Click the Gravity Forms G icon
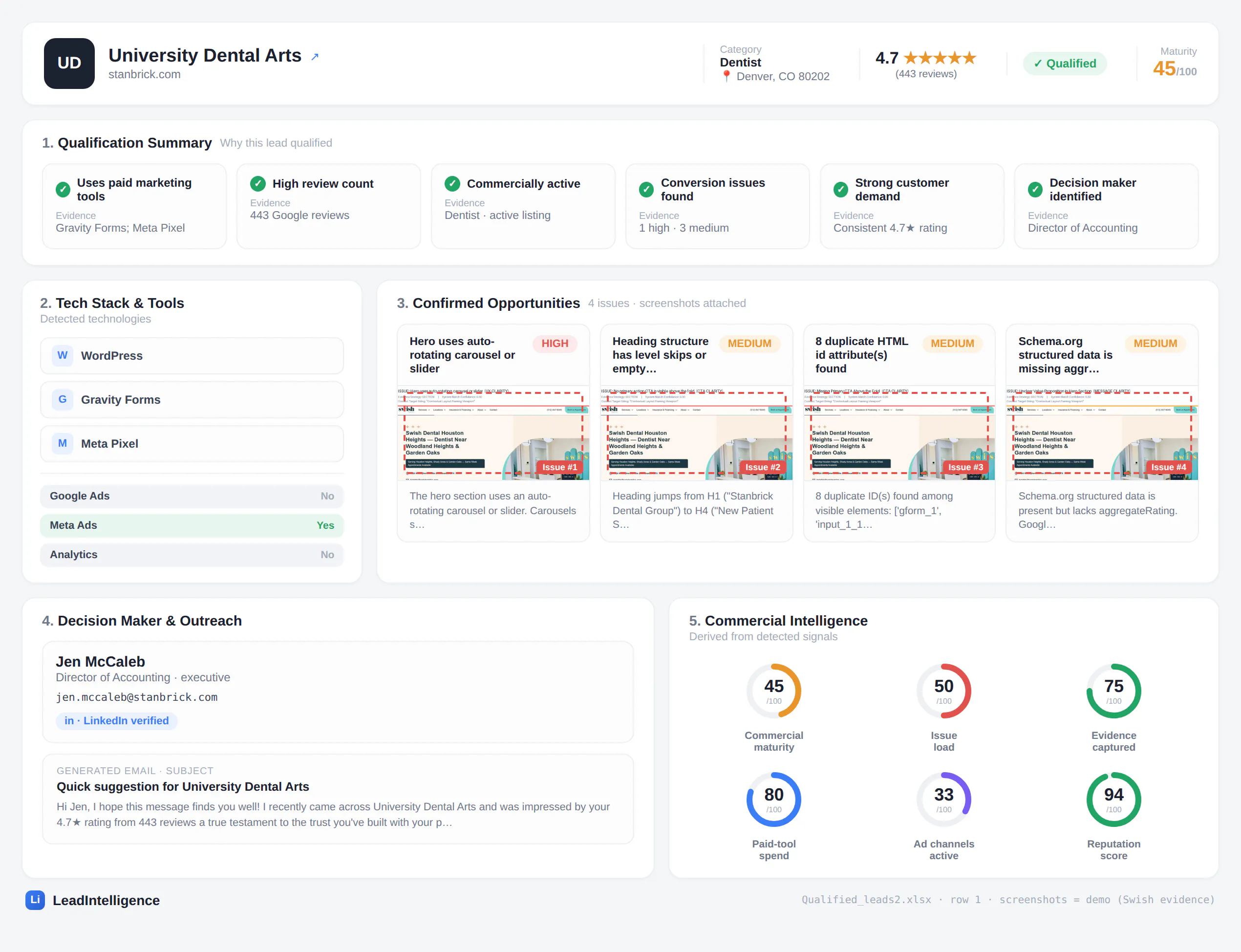The width and height of the screenshot is (1241, 952). 63,399
